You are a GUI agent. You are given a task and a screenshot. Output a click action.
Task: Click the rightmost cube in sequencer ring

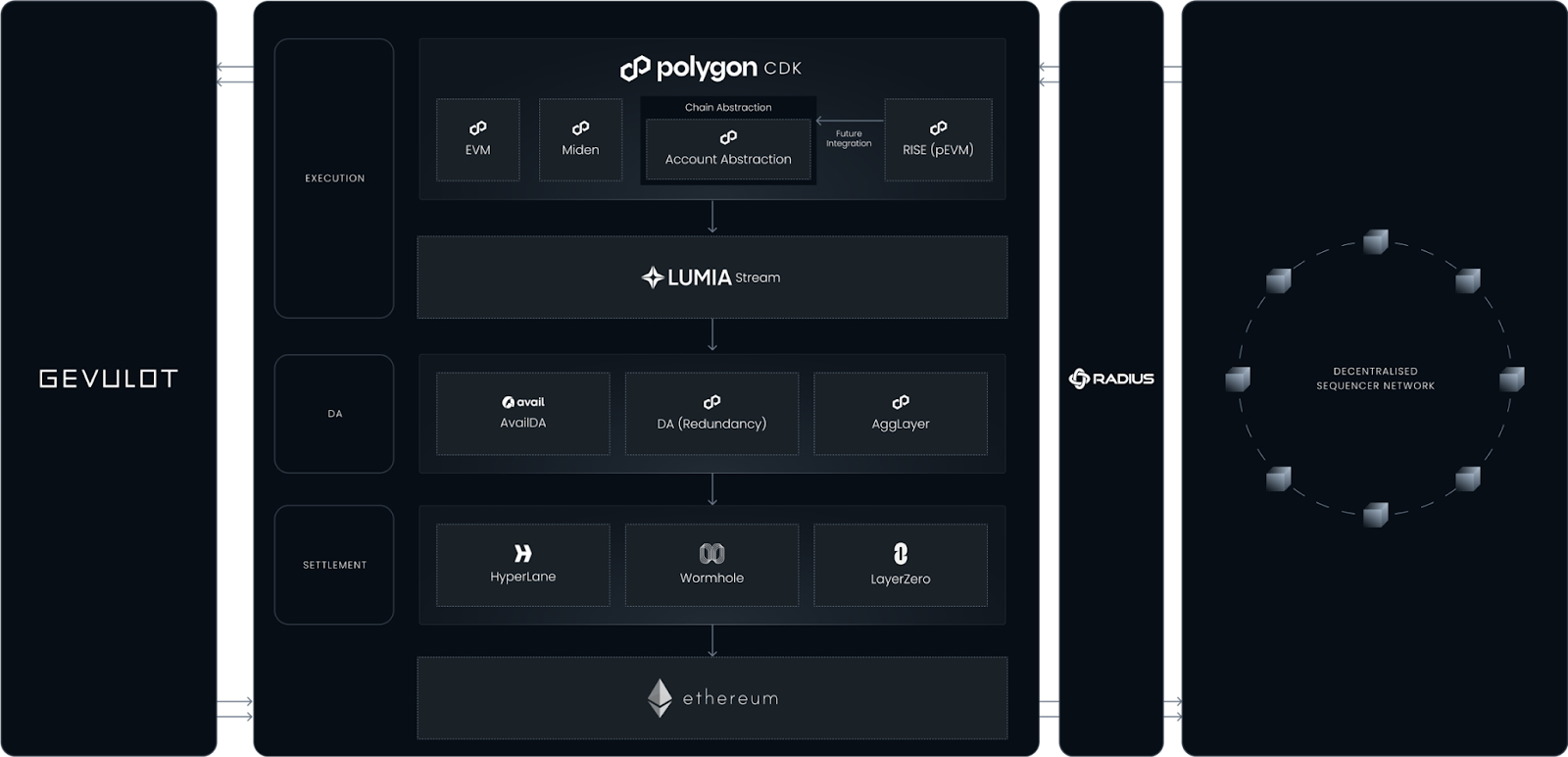tap(1512, 378)
